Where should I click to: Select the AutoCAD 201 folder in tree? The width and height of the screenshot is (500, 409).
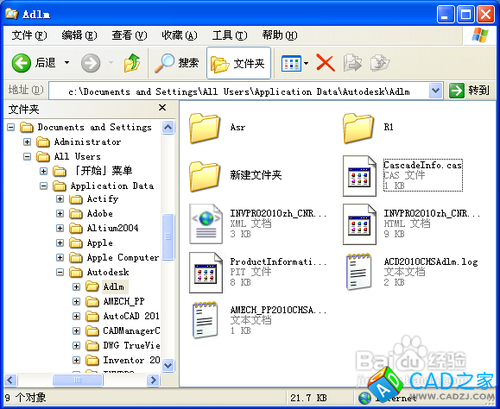click(122, 316)
